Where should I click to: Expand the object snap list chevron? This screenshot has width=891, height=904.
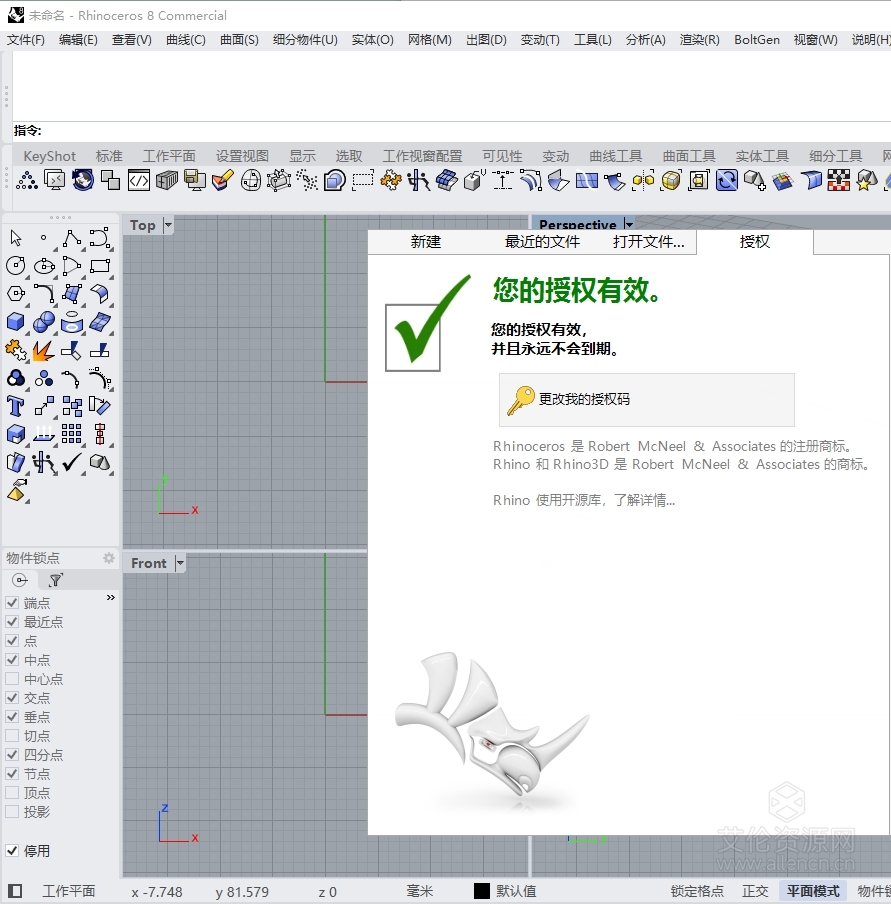point(111,597)
